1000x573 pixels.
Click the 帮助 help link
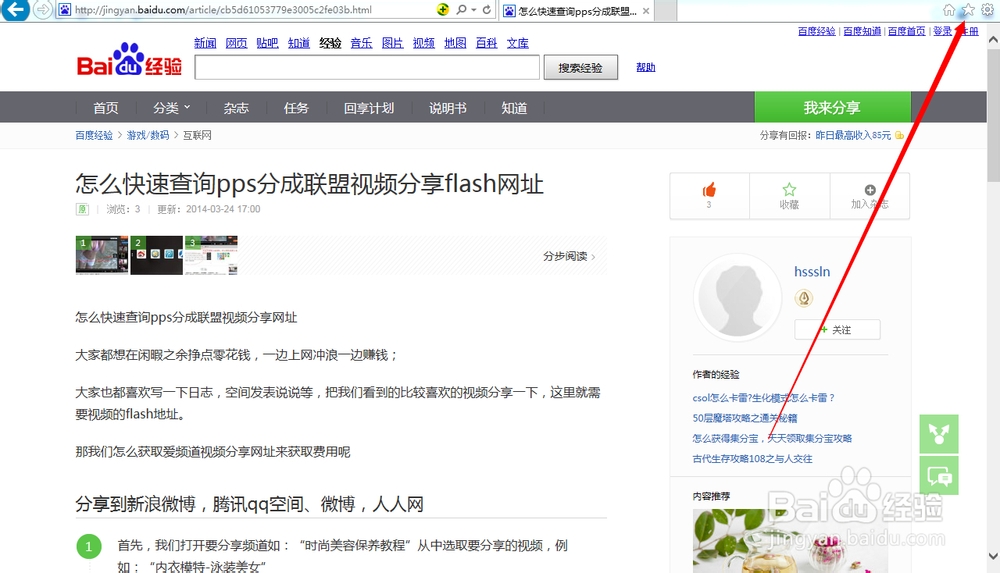(x=645, y=67)
